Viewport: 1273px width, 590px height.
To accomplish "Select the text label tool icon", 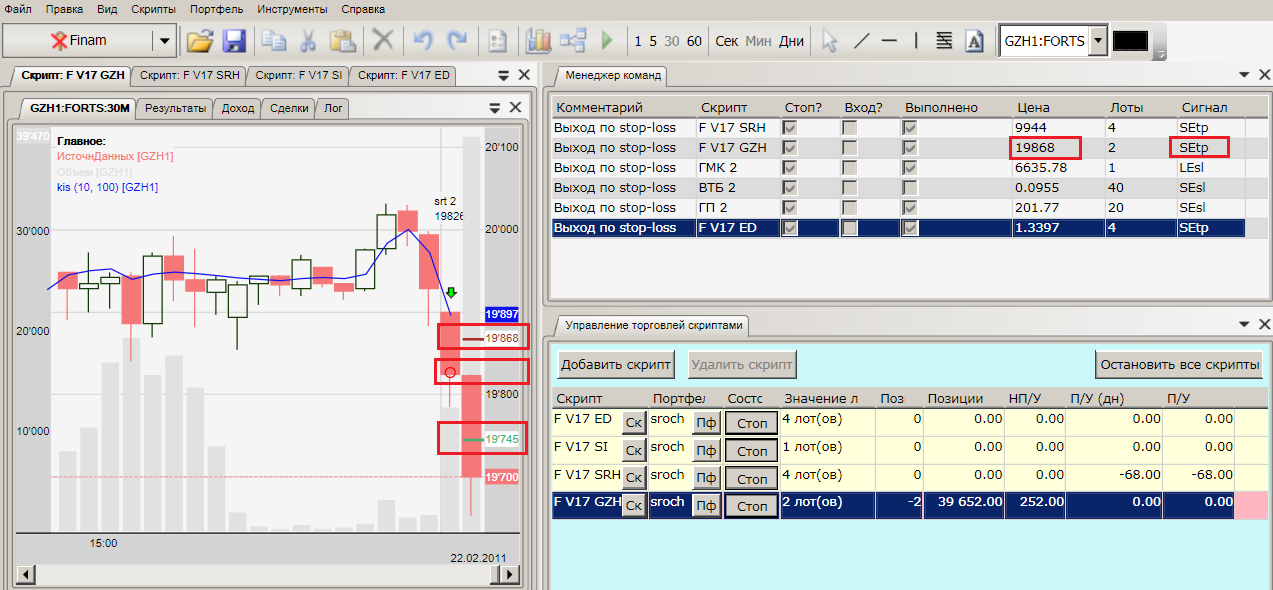I will pos(974,41).
